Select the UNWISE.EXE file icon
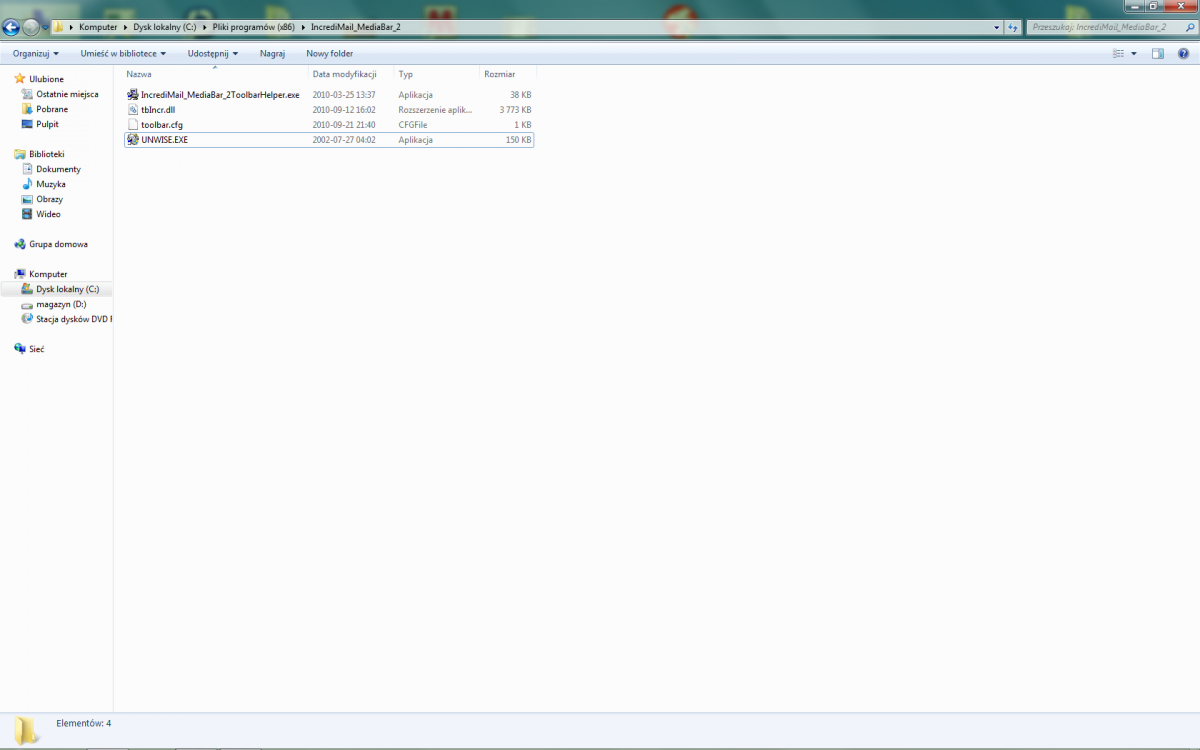The width and height of the screenshot is (1200, 750). tap(133, 140)
